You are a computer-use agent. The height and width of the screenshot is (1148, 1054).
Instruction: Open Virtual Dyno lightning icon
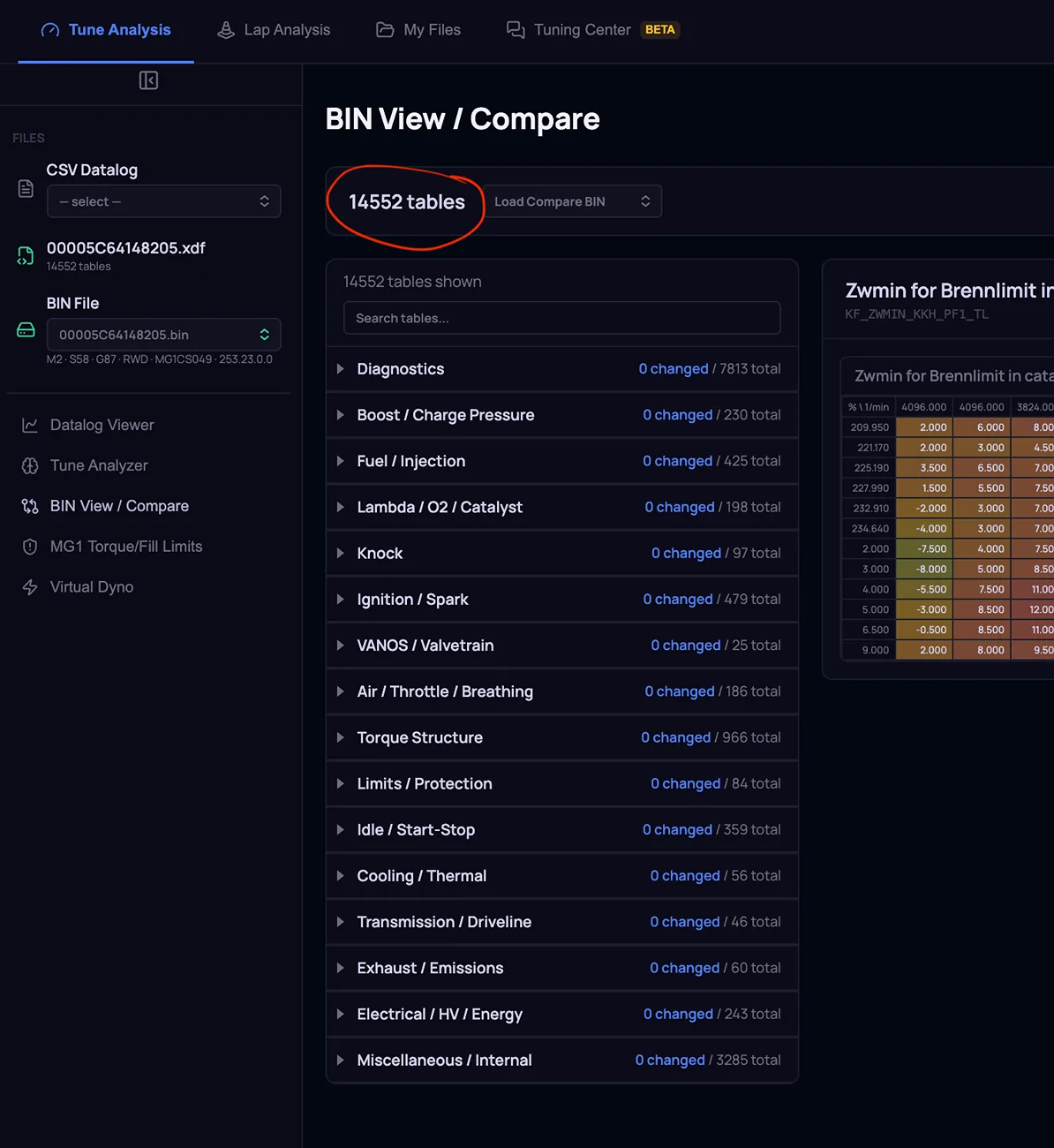[30, 587]
